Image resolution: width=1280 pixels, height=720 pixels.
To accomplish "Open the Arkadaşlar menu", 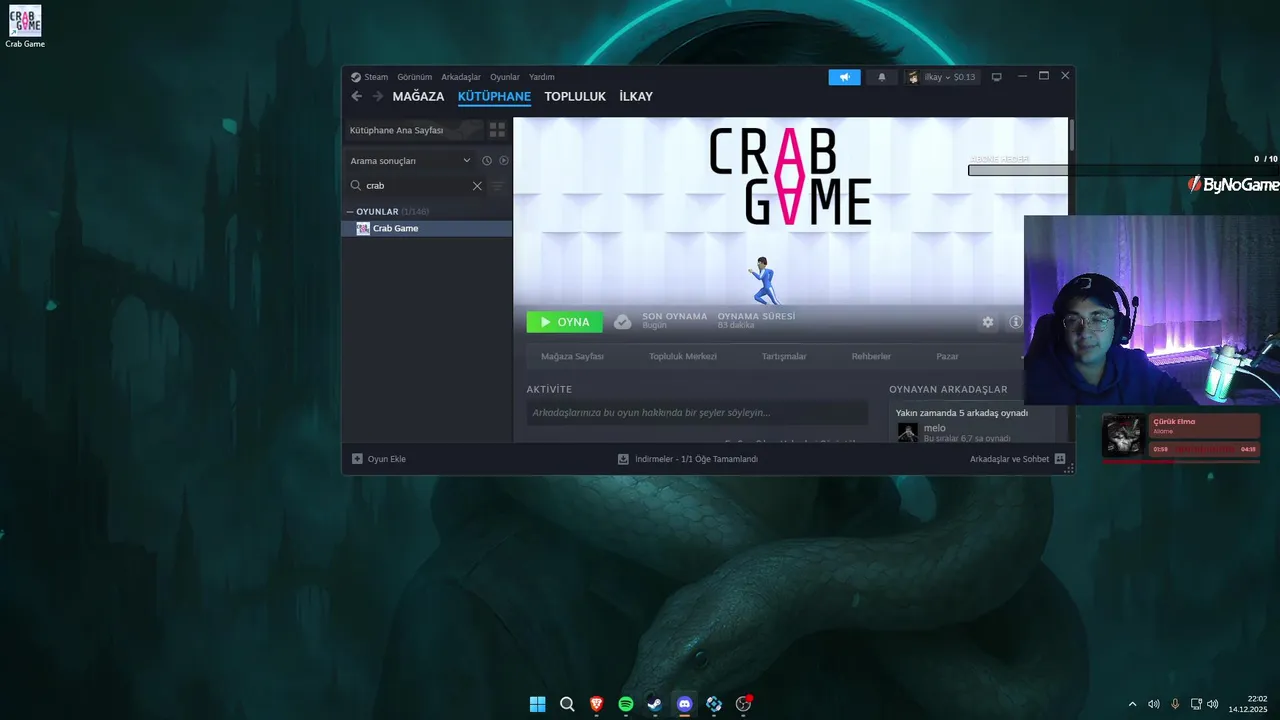I will (x=461, y=77).
